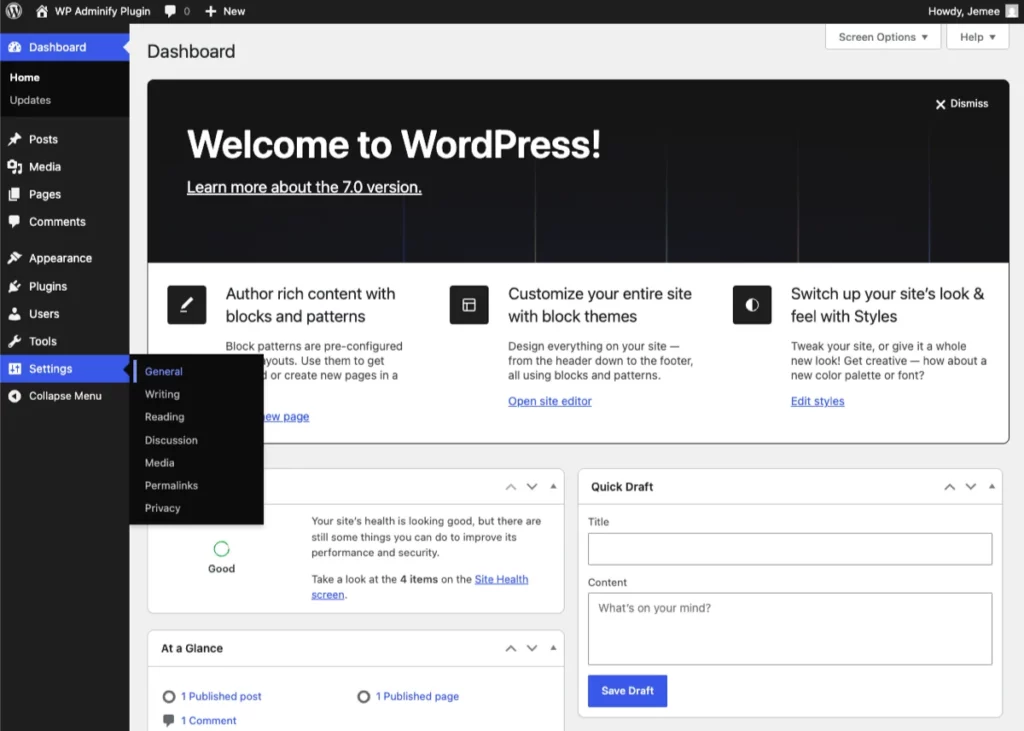This screenshot has height=731, width=1024.
Task: Toggle Quick Draft panel collapse triangle
Action: 991,486
